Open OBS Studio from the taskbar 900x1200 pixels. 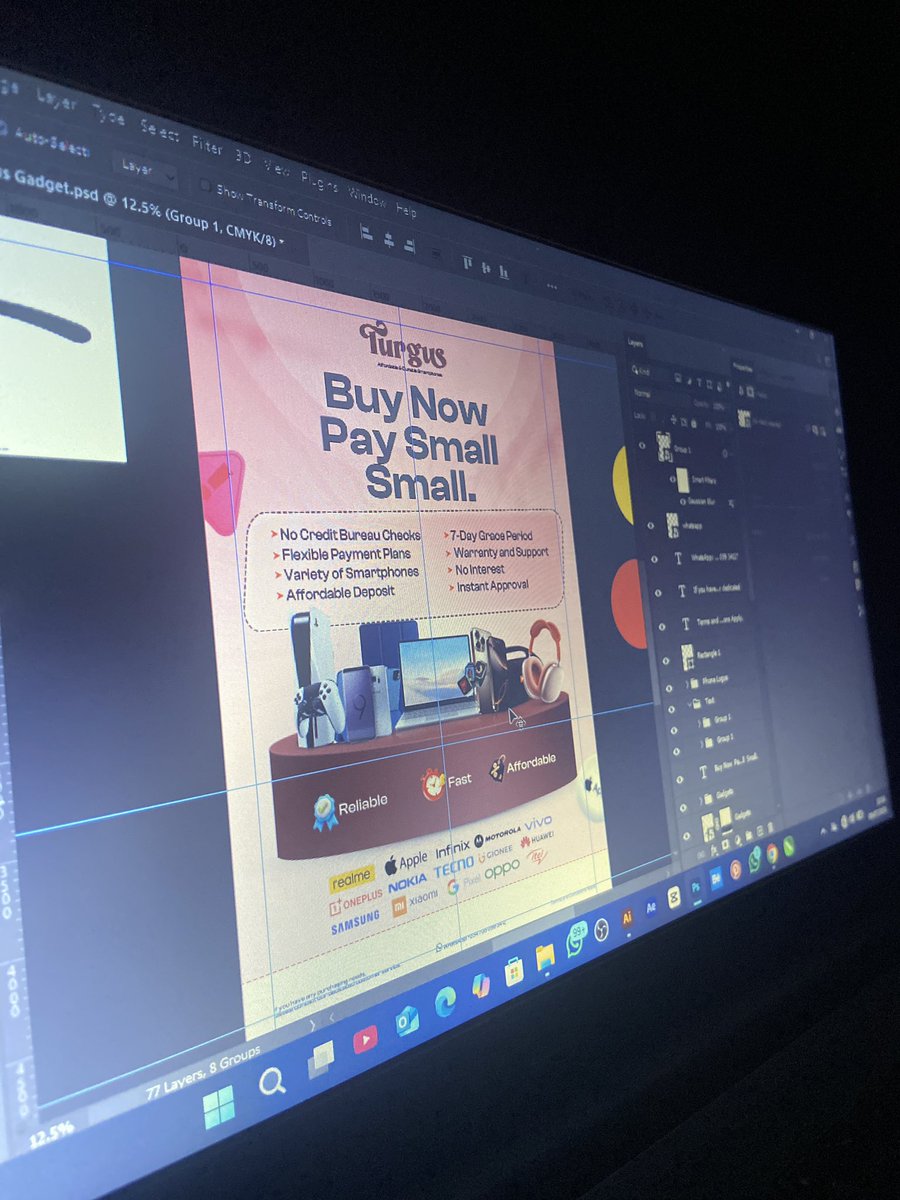602,930
